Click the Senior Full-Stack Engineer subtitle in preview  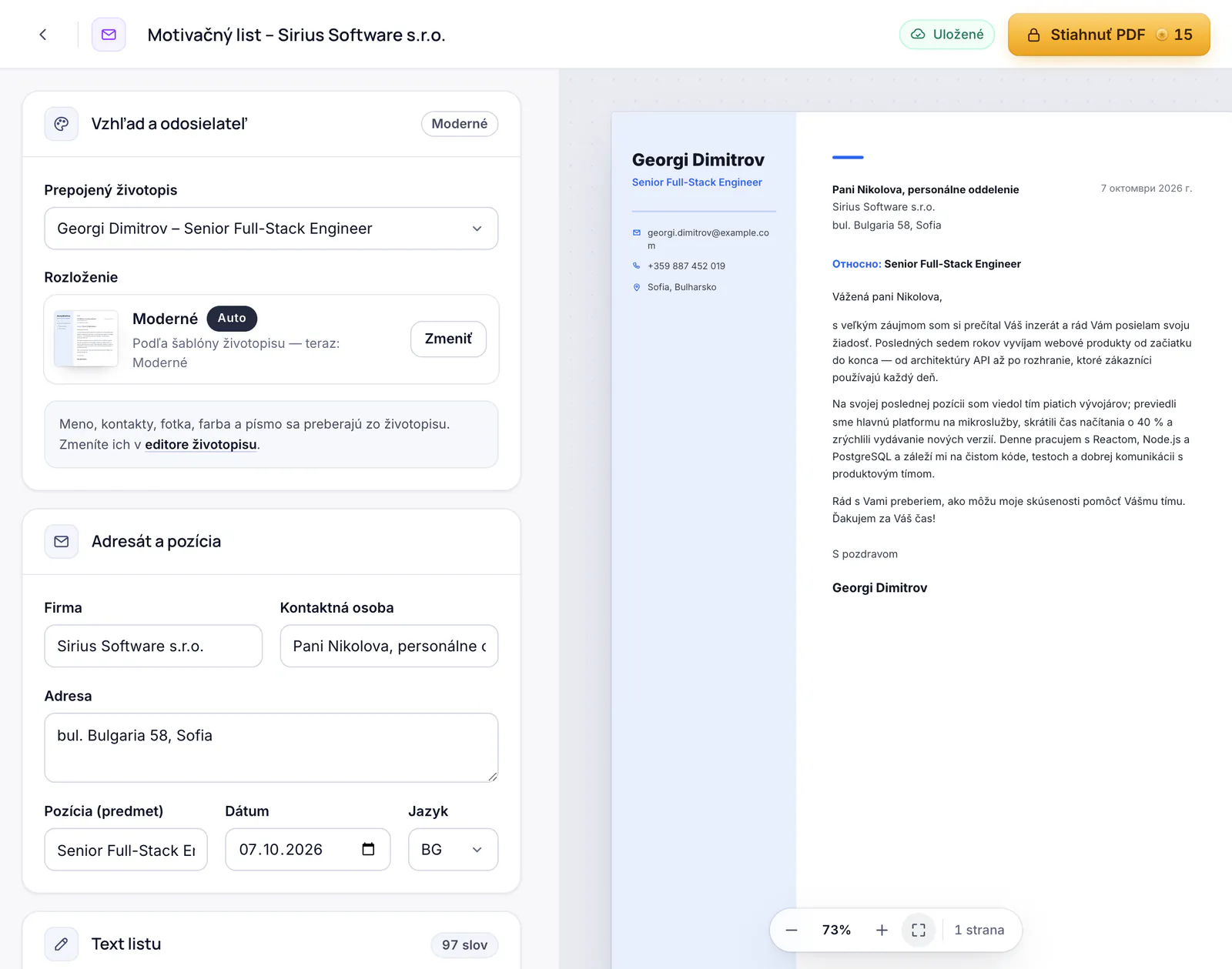coord(697,182)
